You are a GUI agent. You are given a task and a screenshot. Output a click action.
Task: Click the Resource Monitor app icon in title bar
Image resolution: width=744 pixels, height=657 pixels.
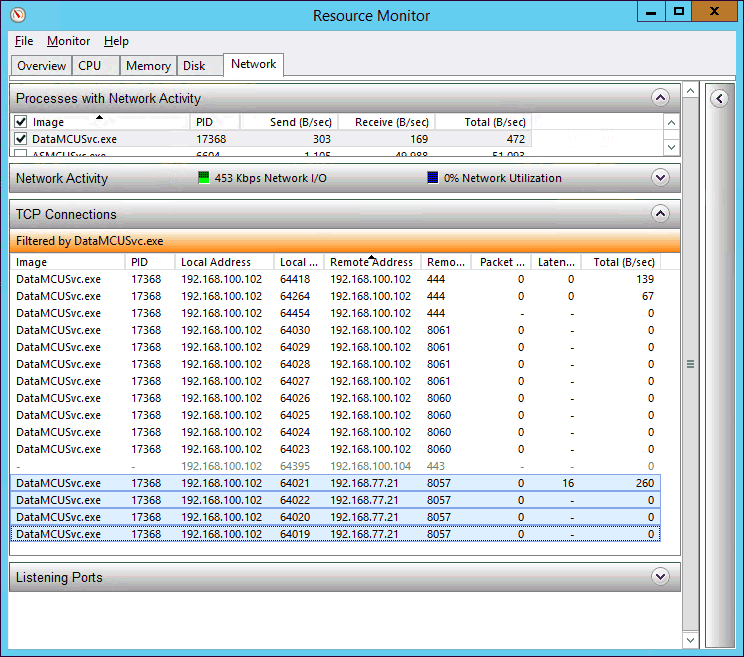pos(18,15)
